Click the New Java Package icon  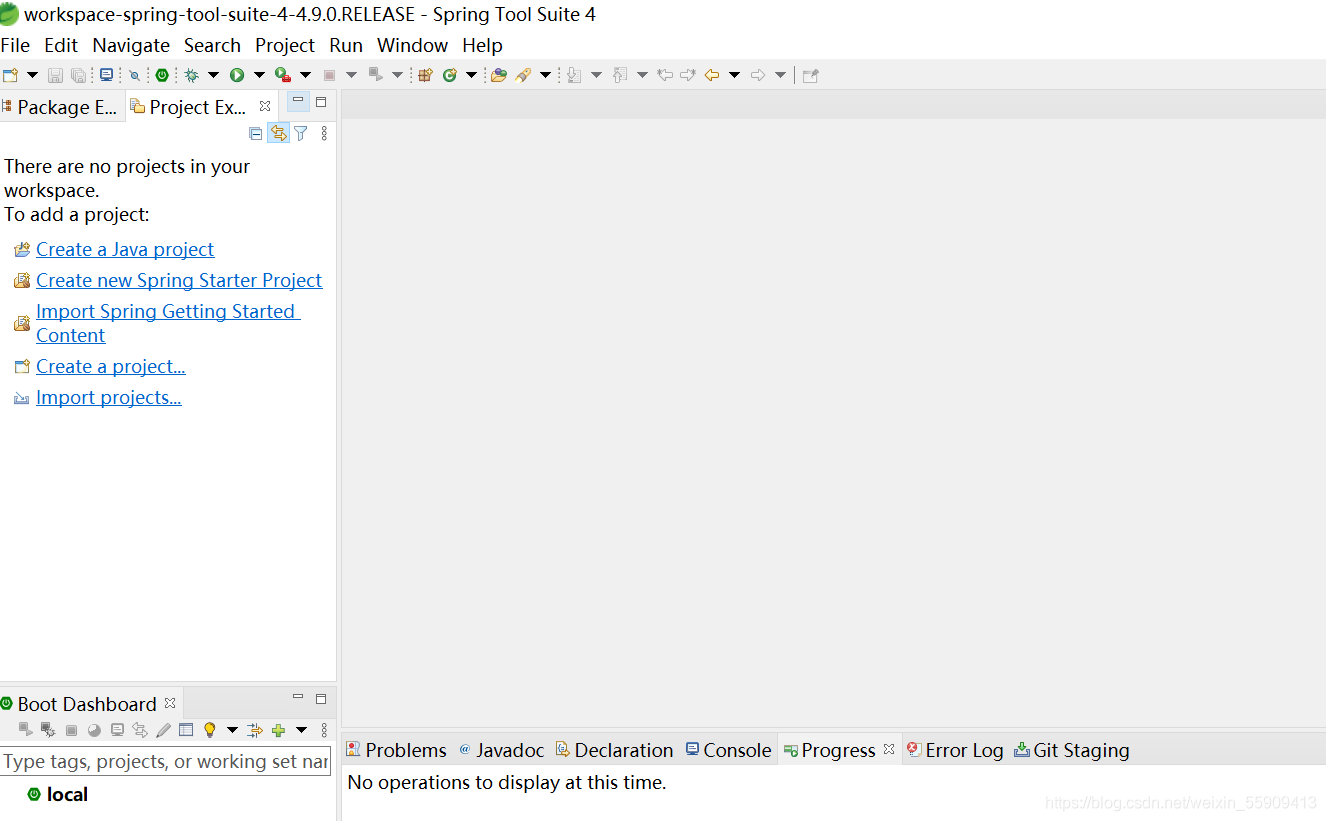425,75
